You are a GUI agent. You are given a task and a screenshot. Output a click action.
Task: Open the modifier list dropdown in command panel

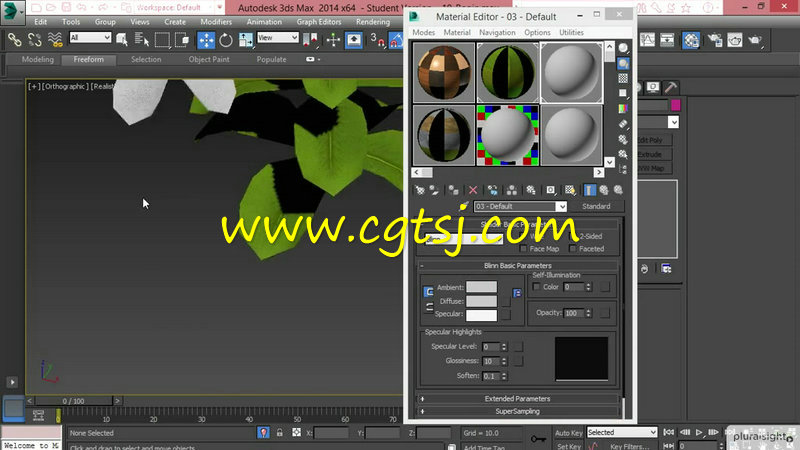pyautogui.click(x=673, y=122)
